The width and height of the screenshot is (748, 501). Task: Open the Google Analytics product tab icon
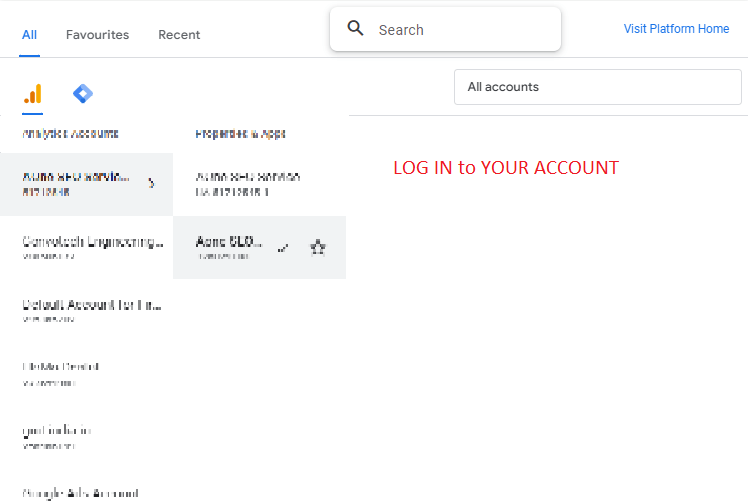pos(32,94)
